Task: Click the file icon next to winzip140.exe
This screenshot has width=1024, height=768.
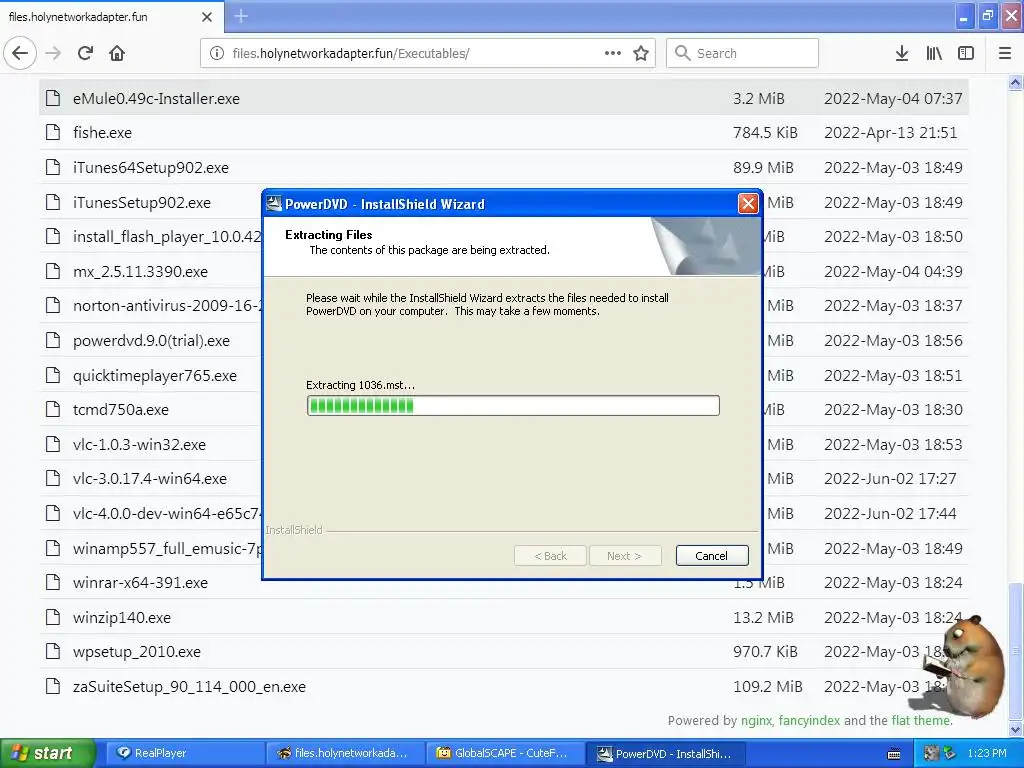Action: click(x=53, y=617)
